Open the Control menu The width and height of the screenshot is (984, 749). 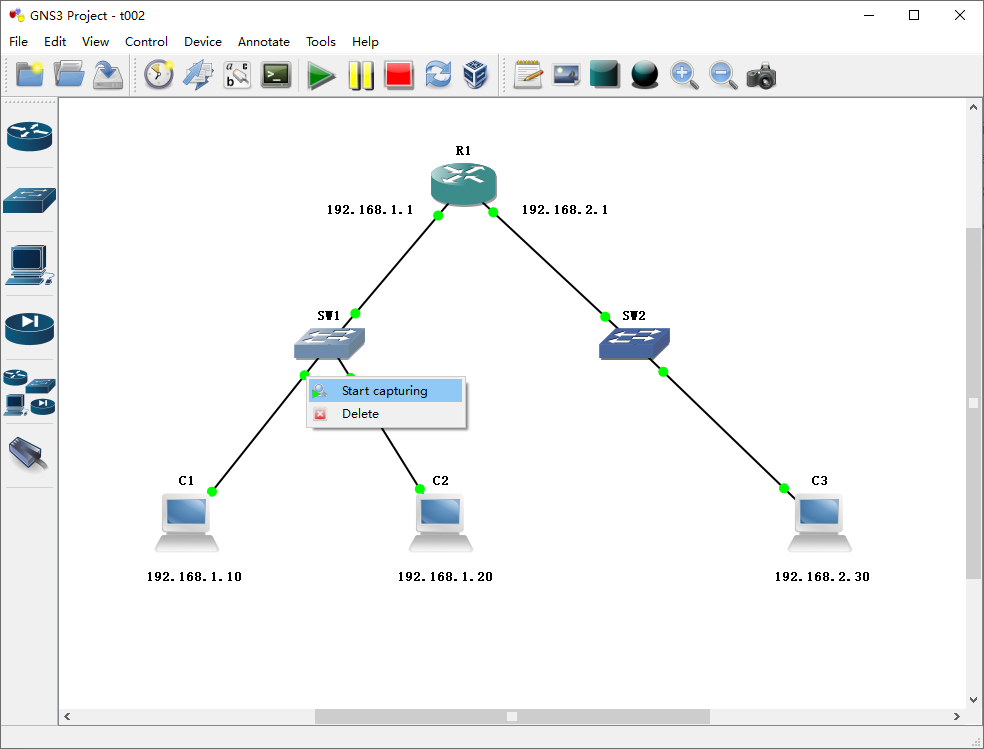(146, 41)
